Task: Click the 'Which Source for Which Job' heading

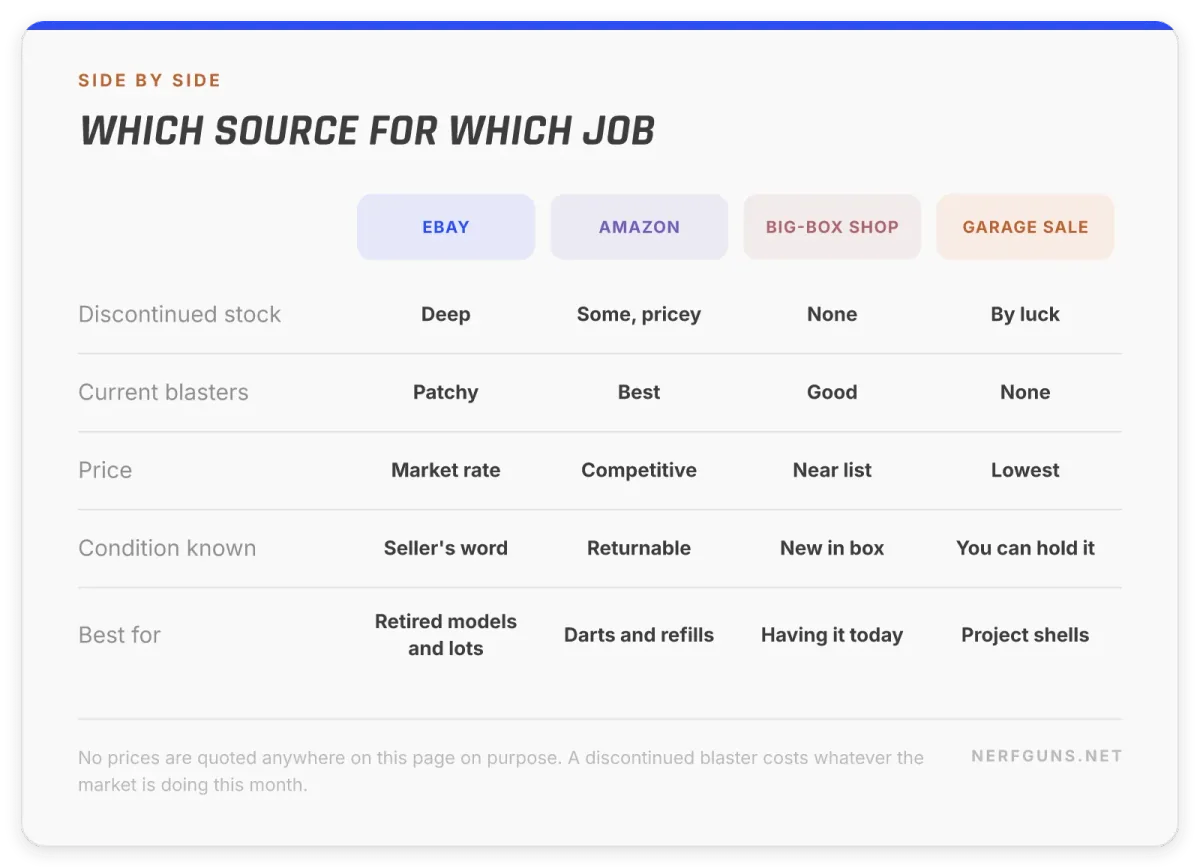Action: tap(367, 131)
